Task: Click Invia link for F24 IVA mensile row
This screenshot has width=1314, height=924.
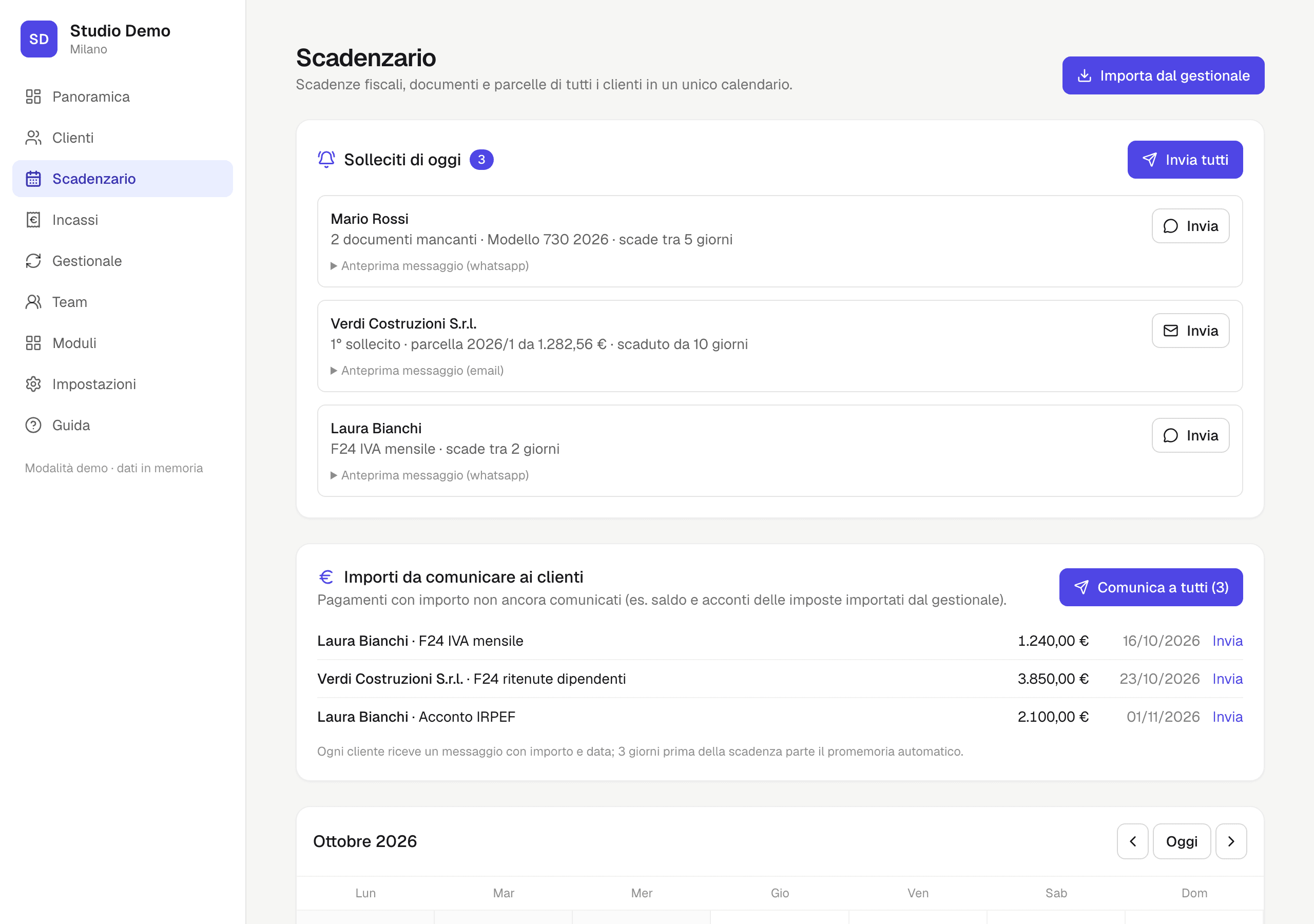Action: [x=1227, y=641]
